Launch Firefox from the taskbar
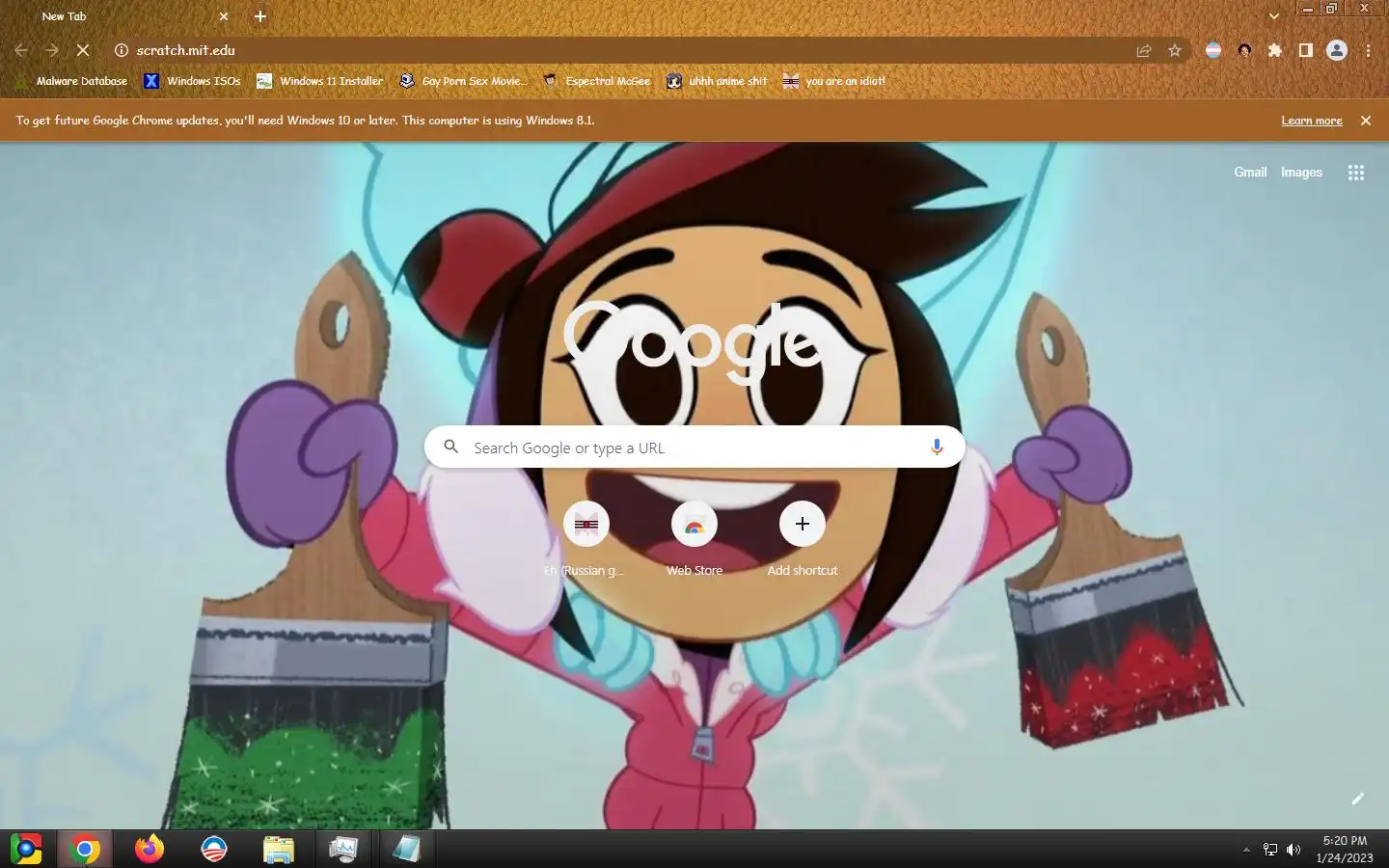1389x868 pixels. [150, 849]
